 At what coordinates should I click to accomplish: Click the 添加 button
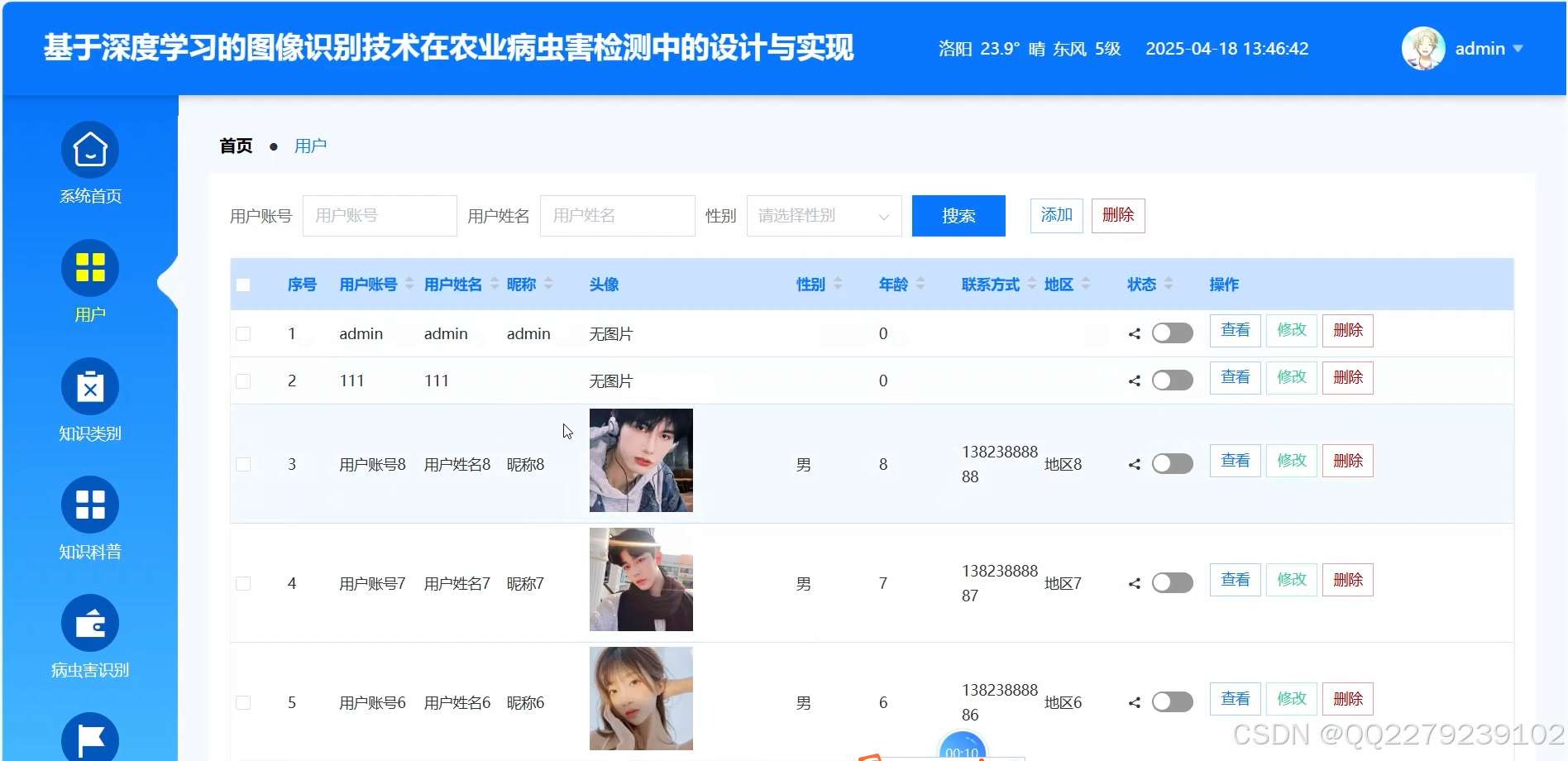click(x=1056, y=216)
